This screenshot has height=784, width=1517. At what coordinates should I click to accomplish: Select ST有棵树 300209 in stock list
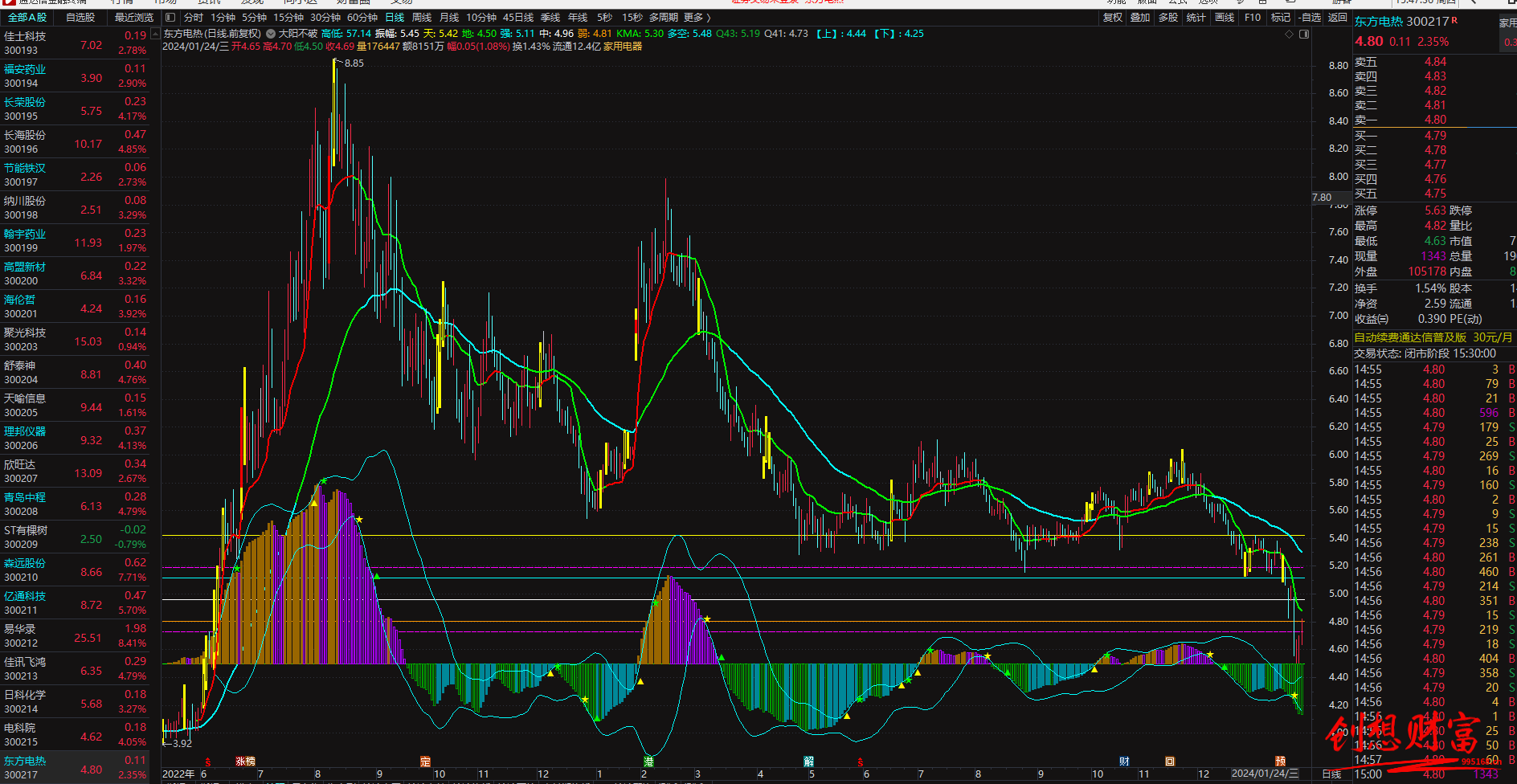coord(76,537)
